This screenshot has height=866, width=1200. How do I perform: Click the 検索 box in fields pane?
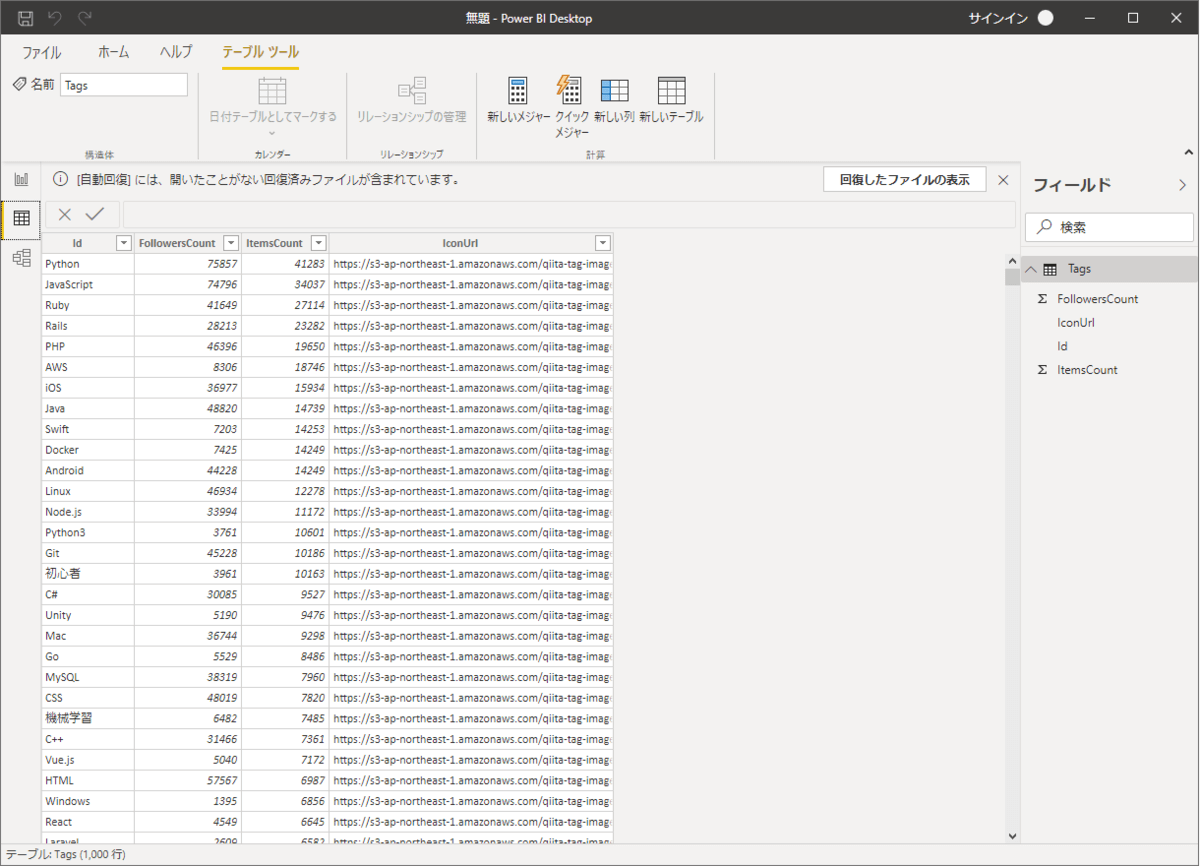(x=1110, y=227)
